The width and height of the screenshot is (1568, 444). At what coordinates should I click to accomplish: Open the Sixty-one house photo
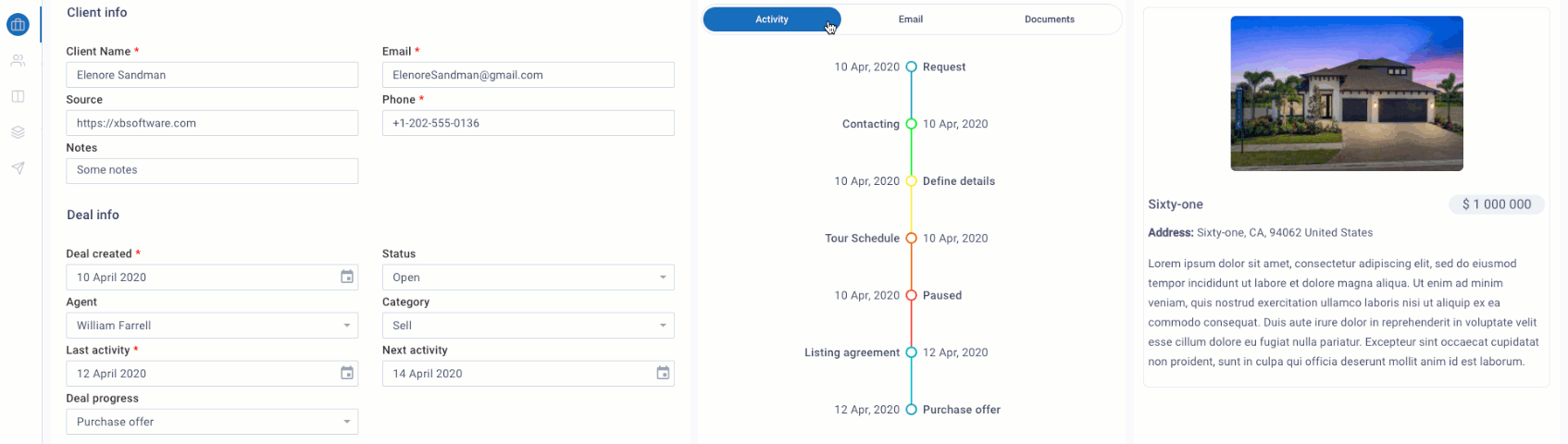1347,93
